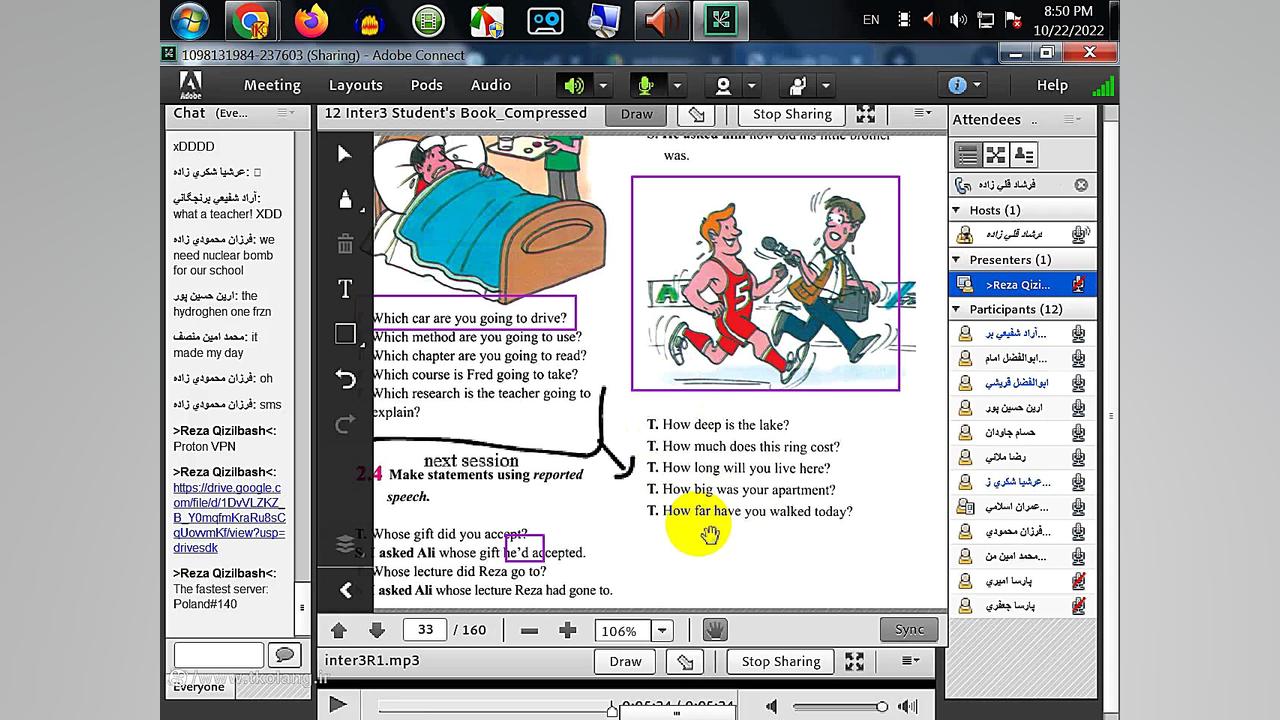Open the Layouts menu
Viewport: 1280px width, 720px height.
point(355,85)
